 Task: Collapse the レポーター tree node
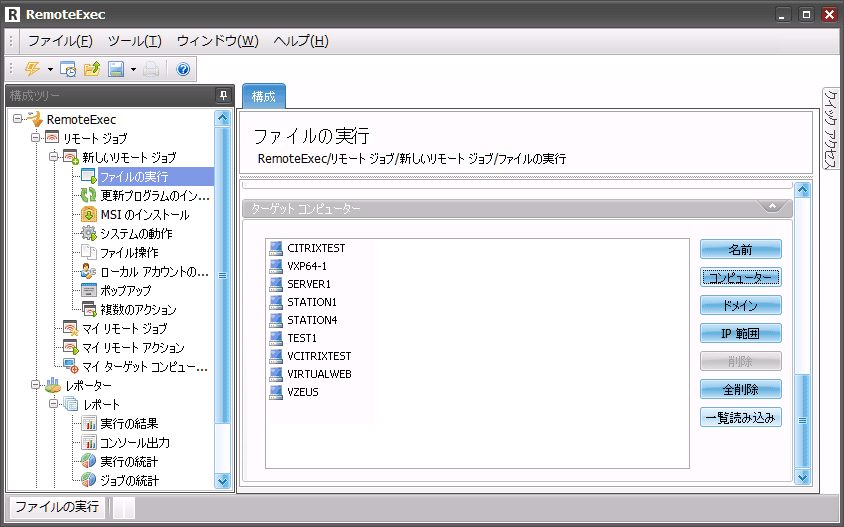[36, 385]
